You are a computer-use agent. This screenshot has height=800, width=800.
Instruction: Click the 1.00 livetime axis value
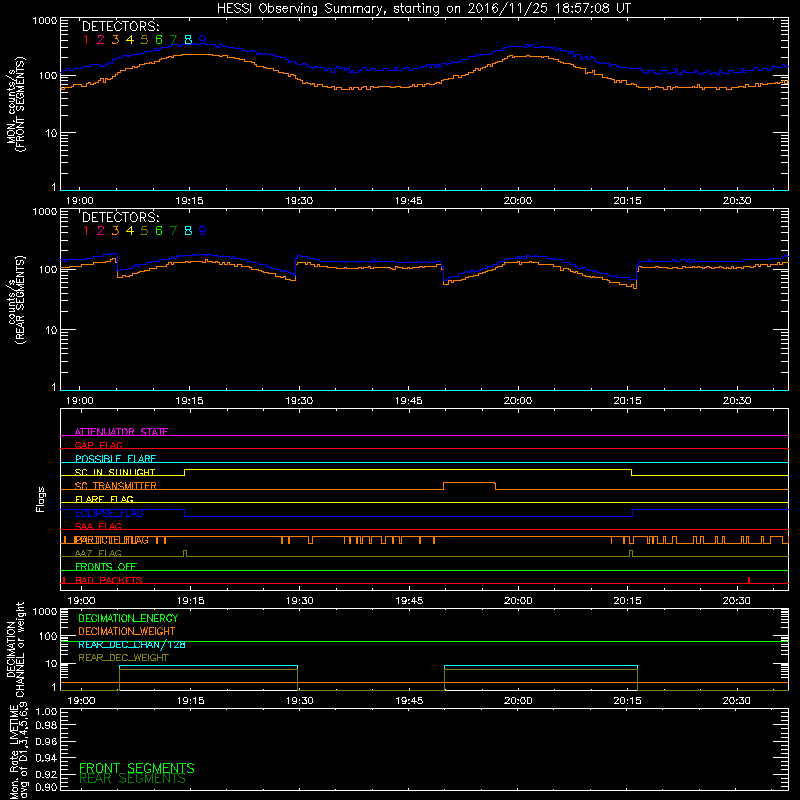[x=46, y=712]
